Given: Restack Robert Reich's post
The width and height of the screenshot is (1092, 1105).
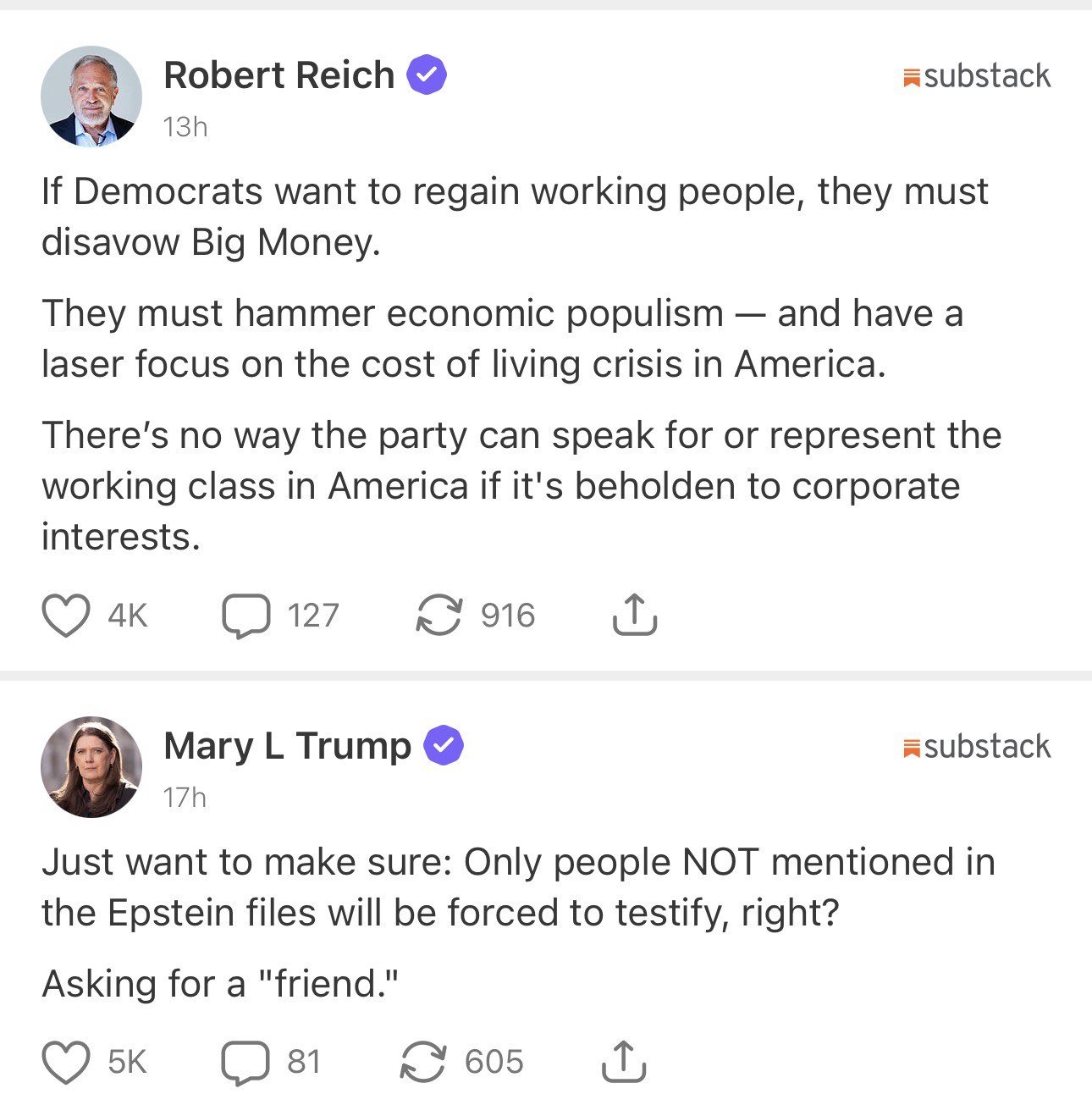Looking at the screenshot, I should coord(438,616).
